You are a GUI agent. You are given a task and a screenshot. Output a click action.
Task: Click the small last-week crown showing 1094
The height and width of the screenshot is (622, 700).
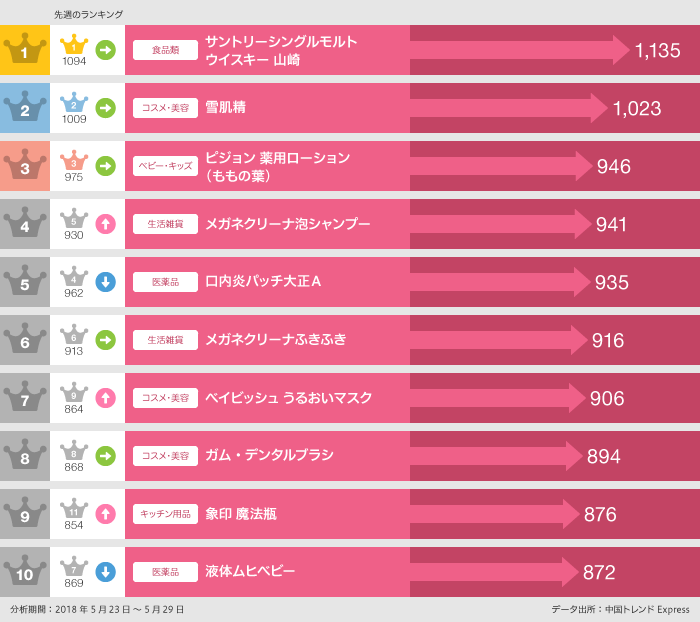coord(74,46)
